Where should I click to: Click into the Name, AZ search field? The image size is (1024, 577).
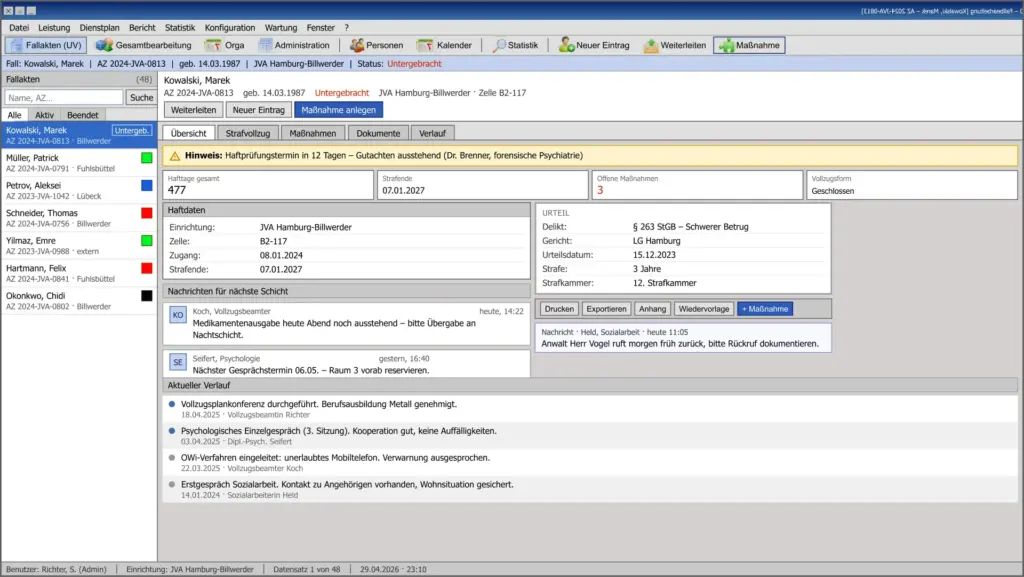[x=63, y=97]
